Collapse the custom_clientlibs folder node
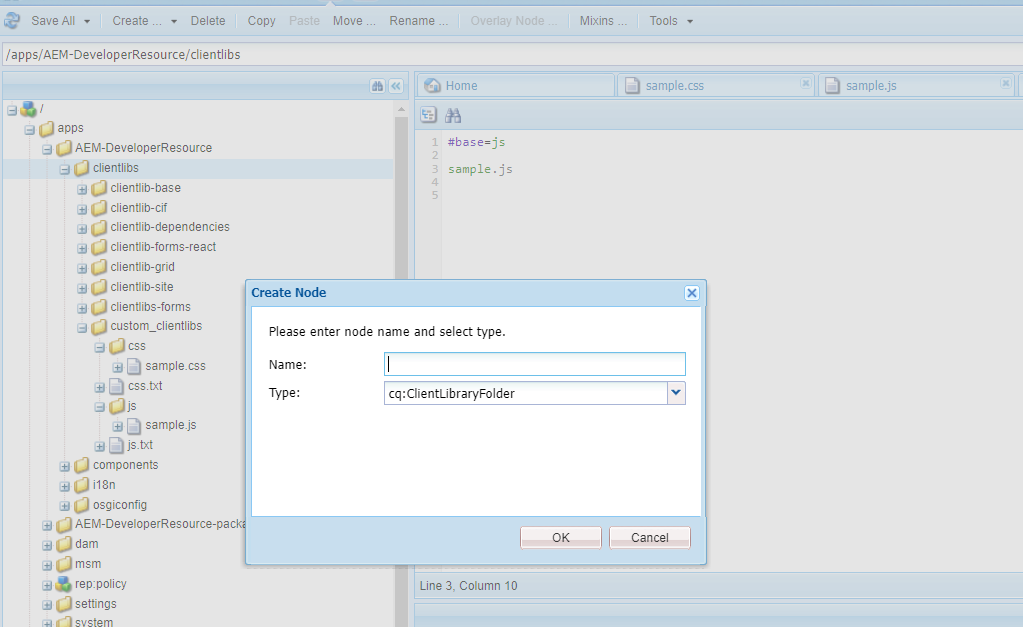 [82, 327]
